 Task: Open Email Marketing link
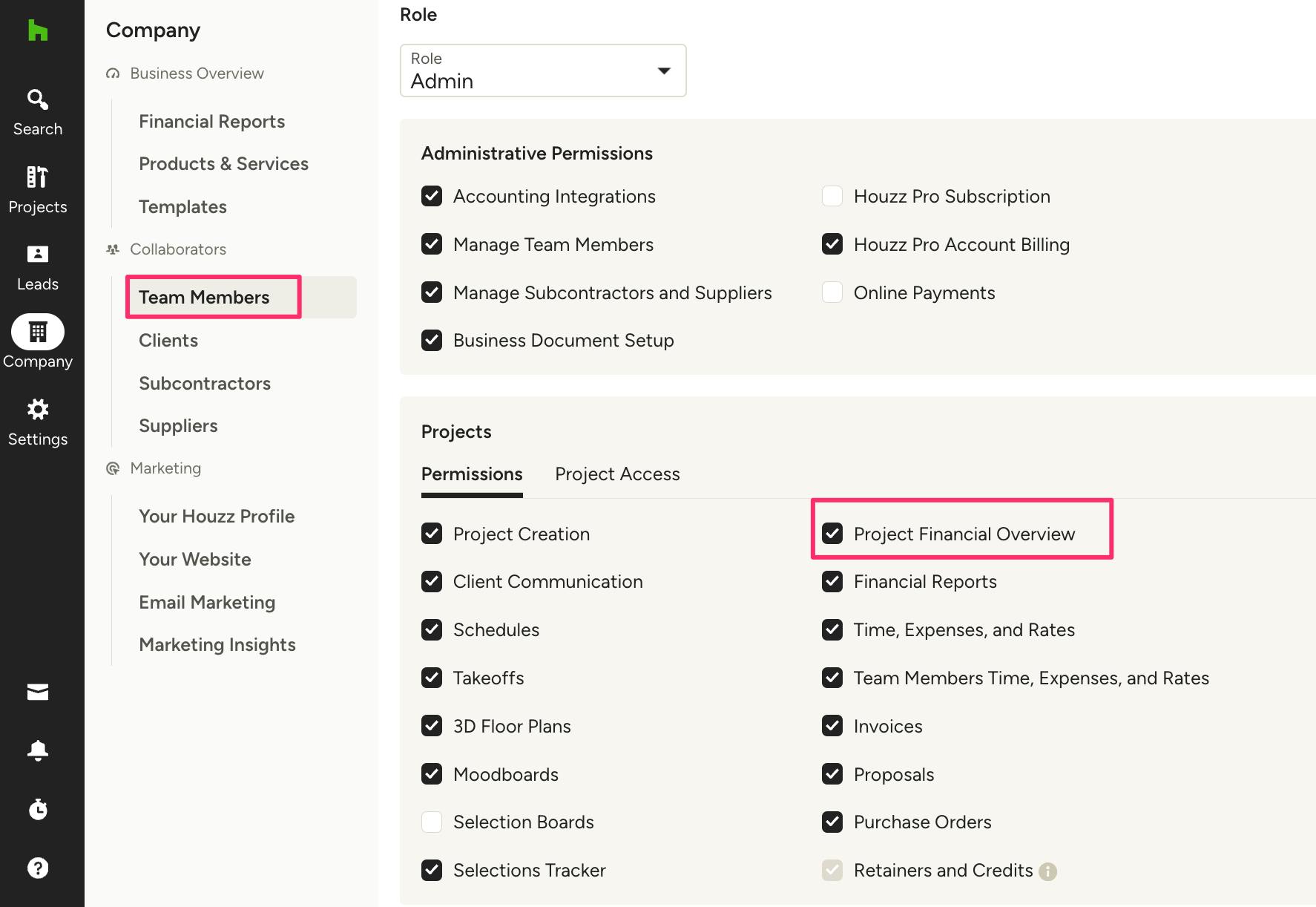tap(207, 603)
